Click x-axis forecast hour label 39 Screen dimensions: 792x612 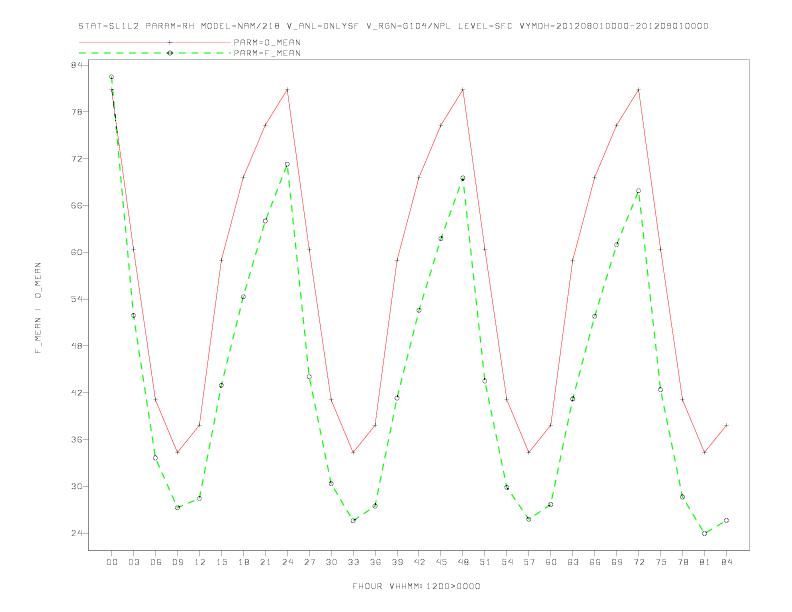click(397, 562)
